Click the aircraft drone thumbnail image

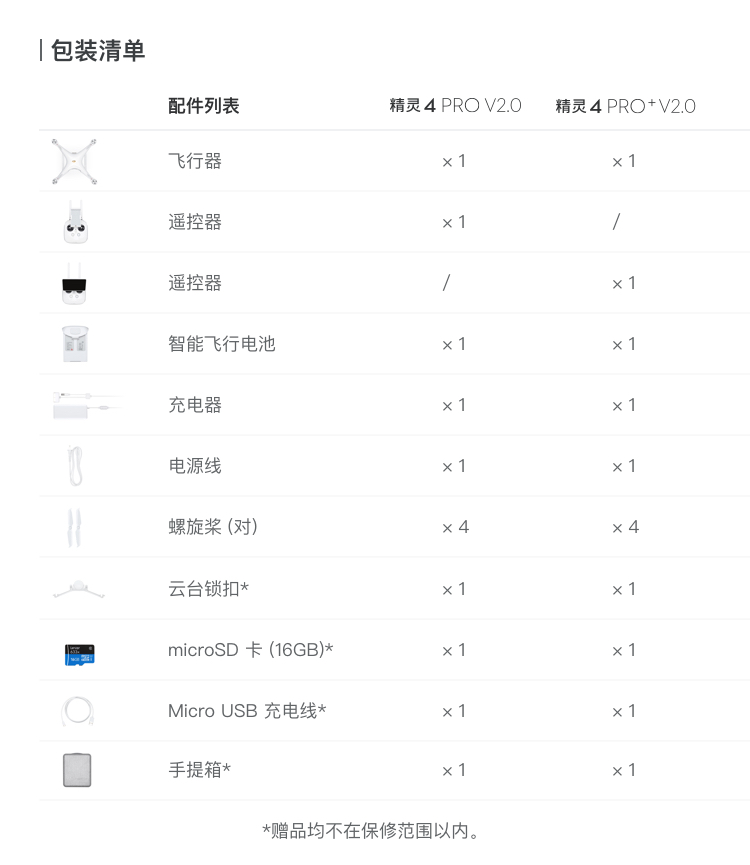[x=74, y=162]
